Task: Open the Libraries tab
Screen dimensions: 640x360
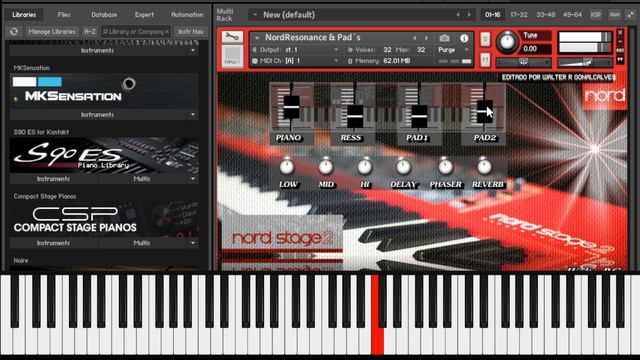Action: (x=24, y=15)
